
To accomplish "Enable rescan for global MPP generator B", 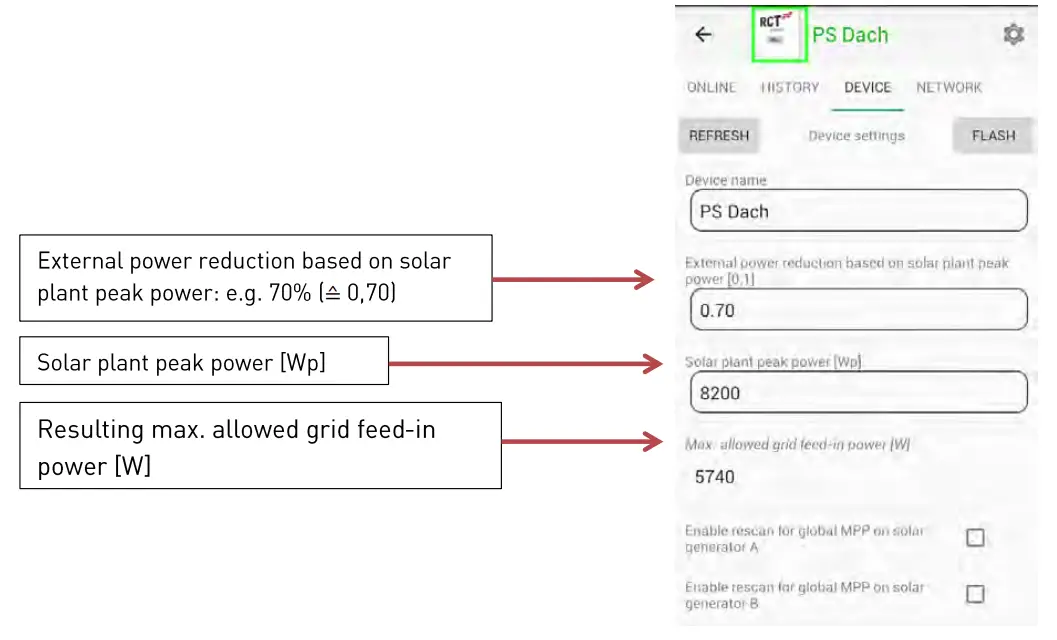I will coord(975,594).
